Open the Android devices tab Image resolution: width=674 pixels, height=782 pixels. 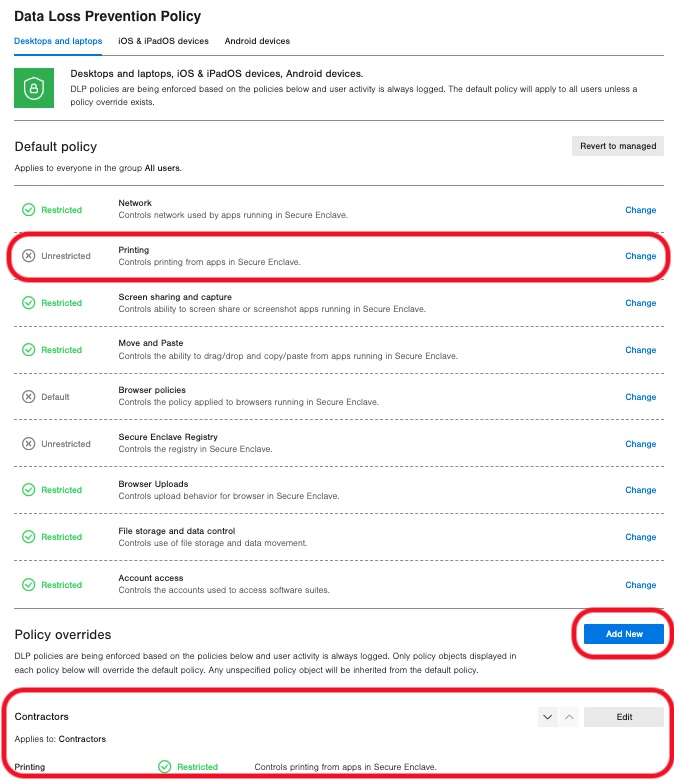[x=258, y=41]
